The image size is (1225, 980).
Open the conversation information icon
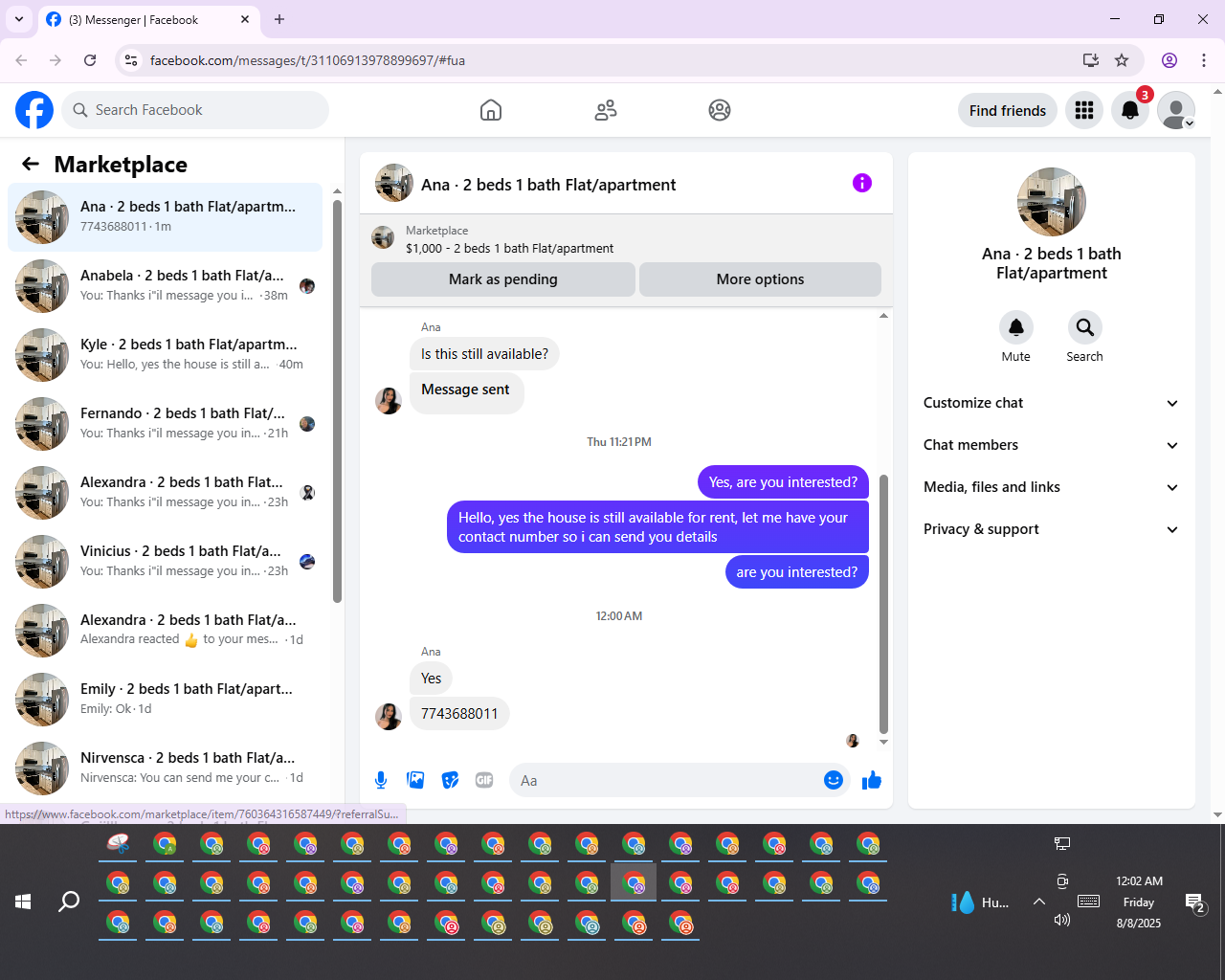click(862, 183)
